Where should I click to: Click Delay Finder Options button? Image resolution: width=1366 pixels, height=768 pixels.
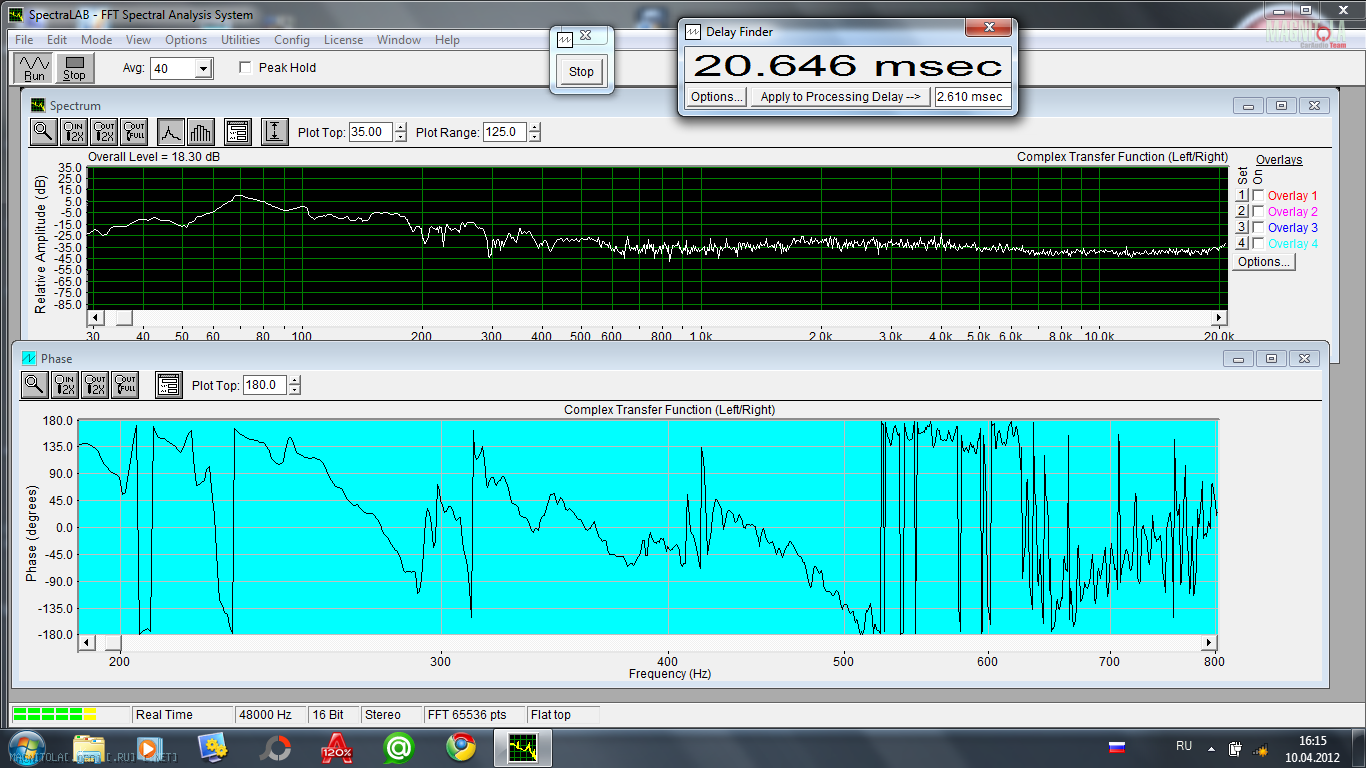(x=716, y=97)
